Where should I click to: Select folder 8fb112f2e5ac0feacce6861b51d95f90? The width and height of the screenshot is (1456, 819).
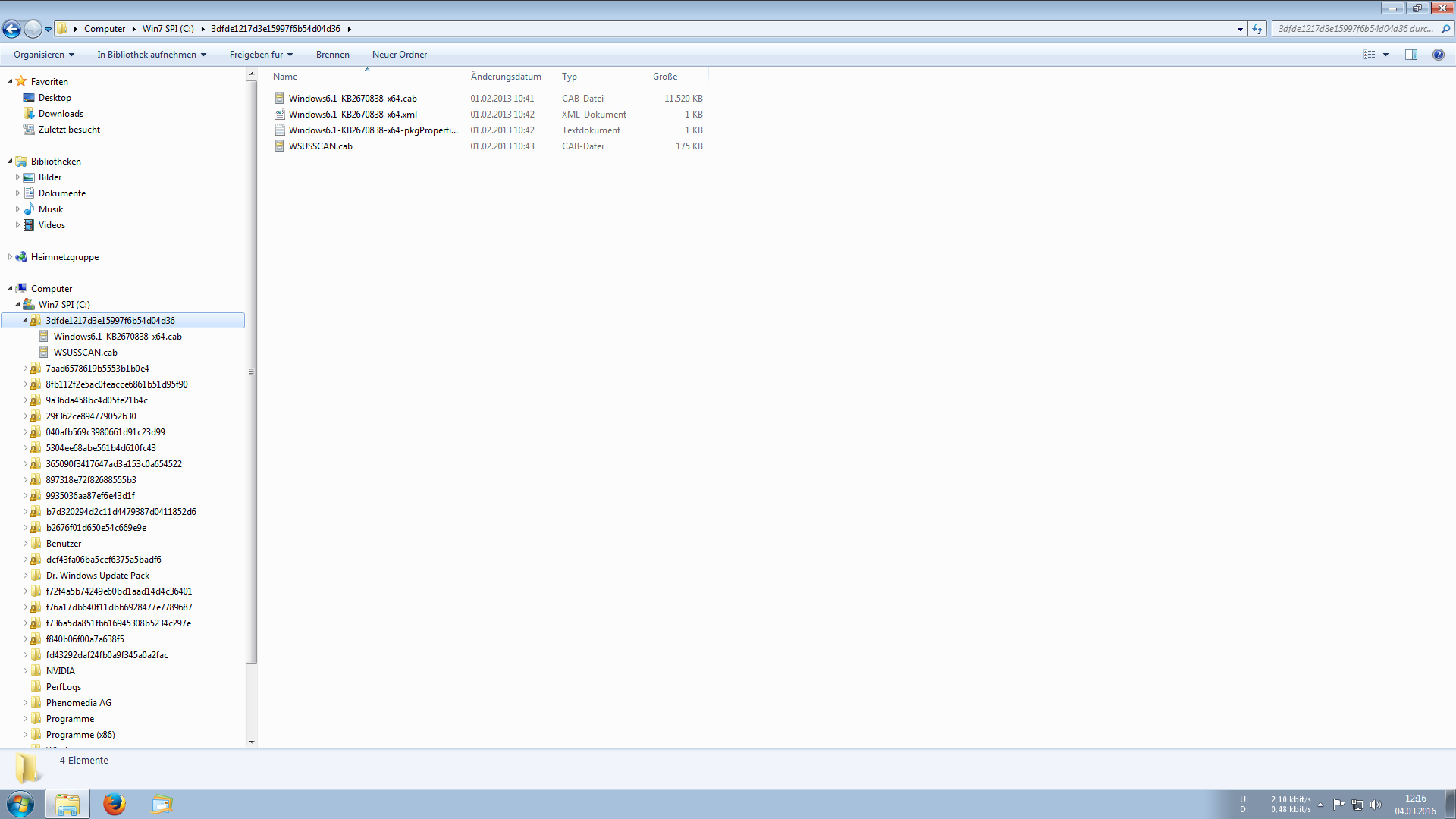(x=116, y=384)
